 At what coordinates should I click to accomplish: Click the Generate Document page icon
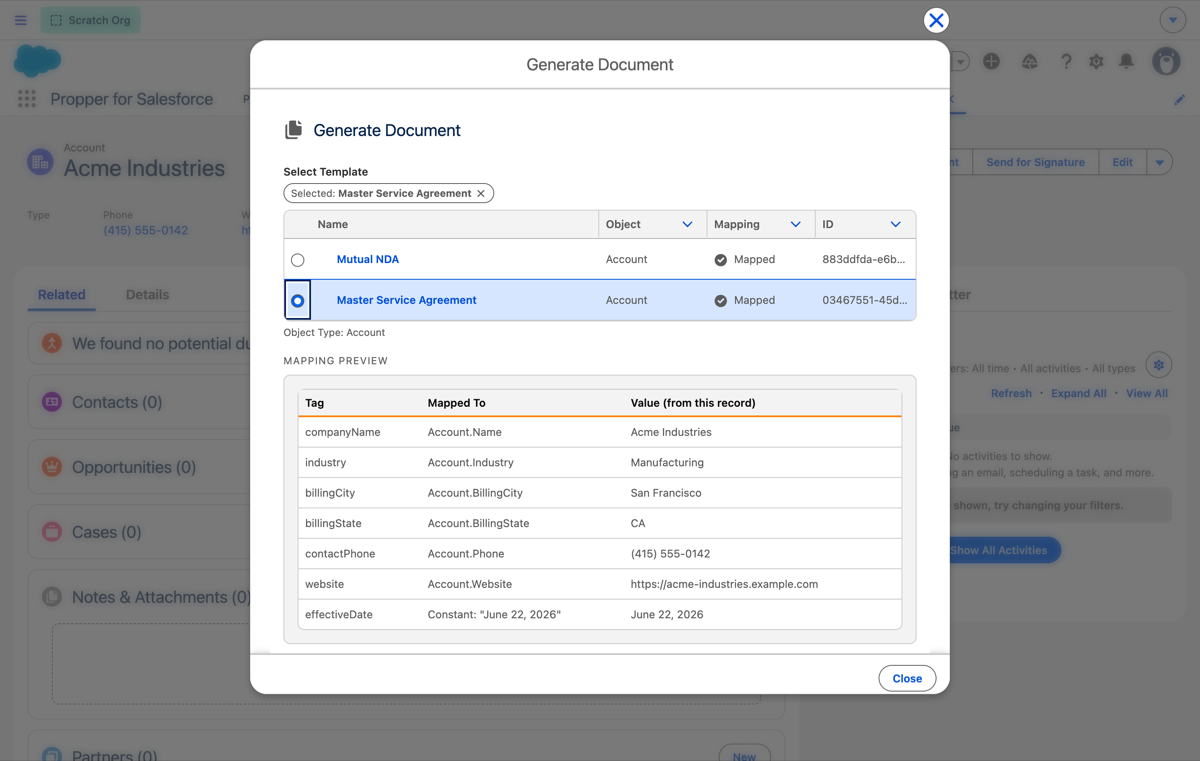293,130
